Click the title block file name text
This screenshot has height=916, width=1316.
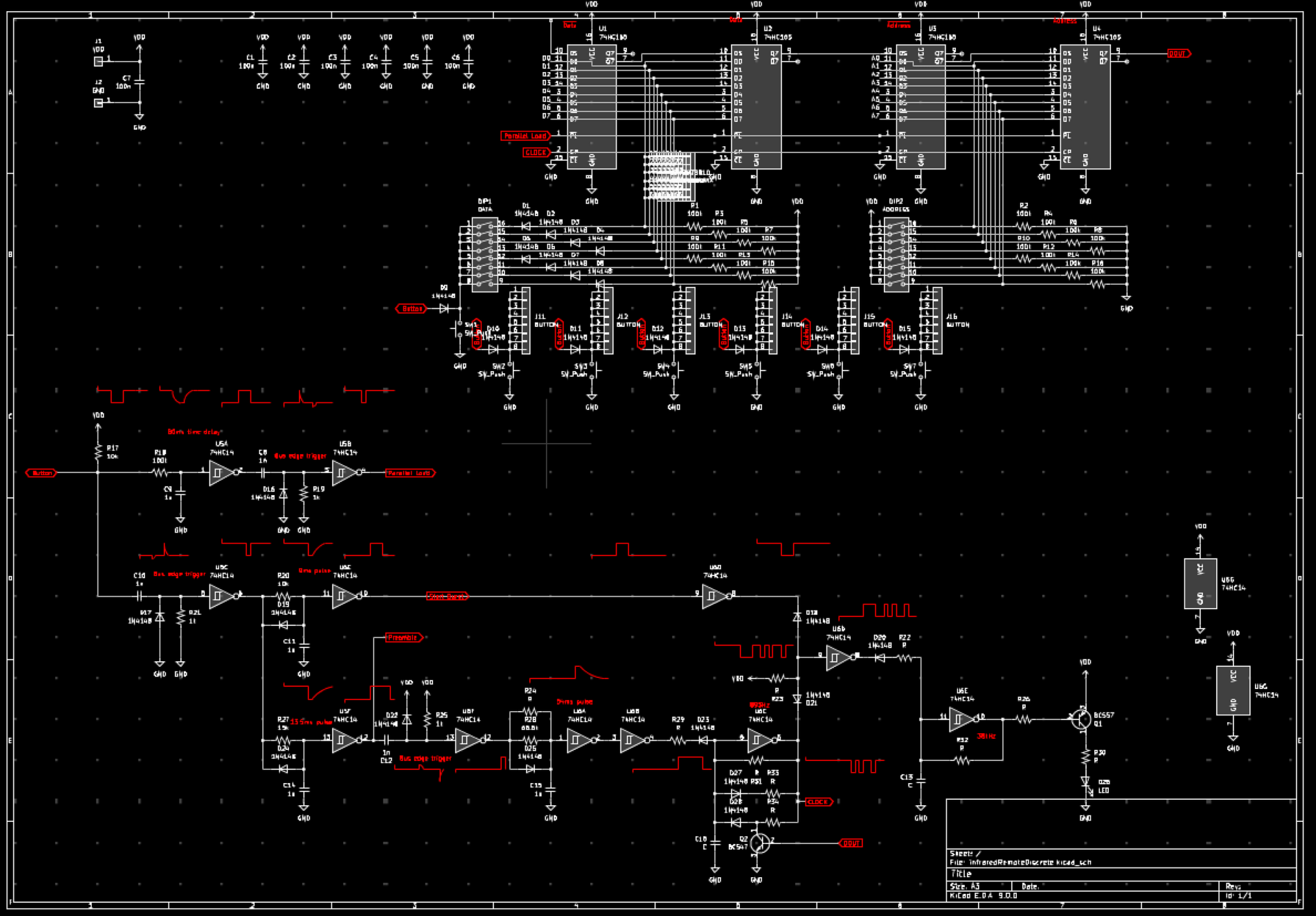(x=1020, y=862)
